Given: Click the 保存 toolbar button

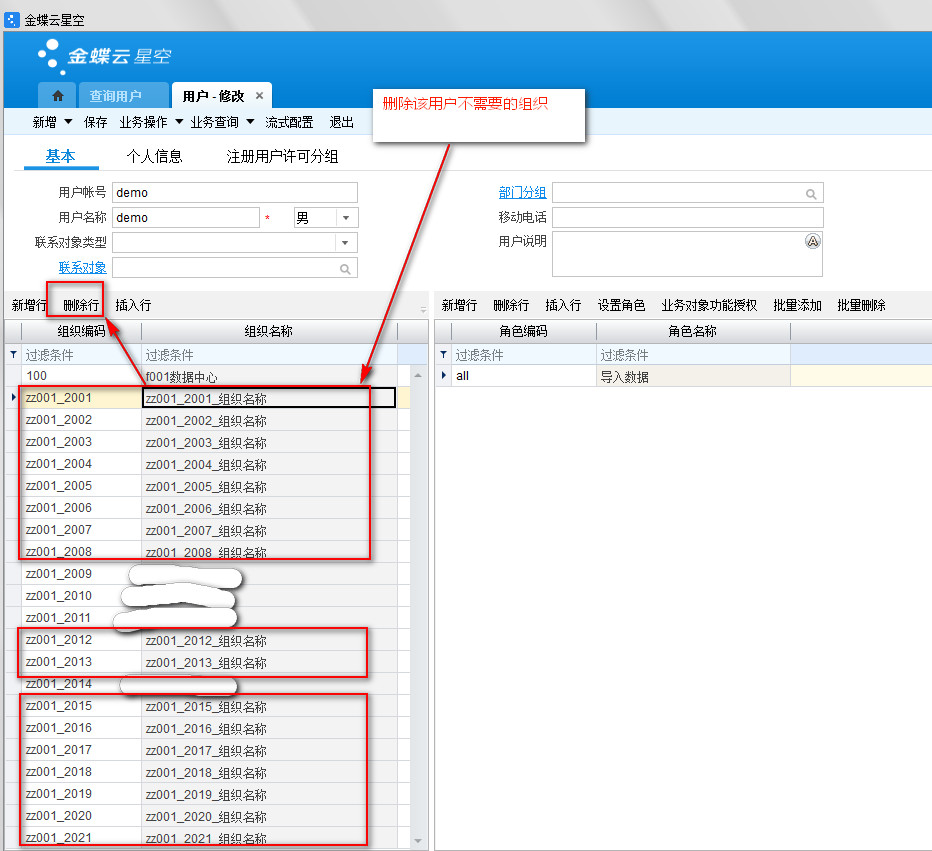Looking at the screenshot, I should point(96,122).
